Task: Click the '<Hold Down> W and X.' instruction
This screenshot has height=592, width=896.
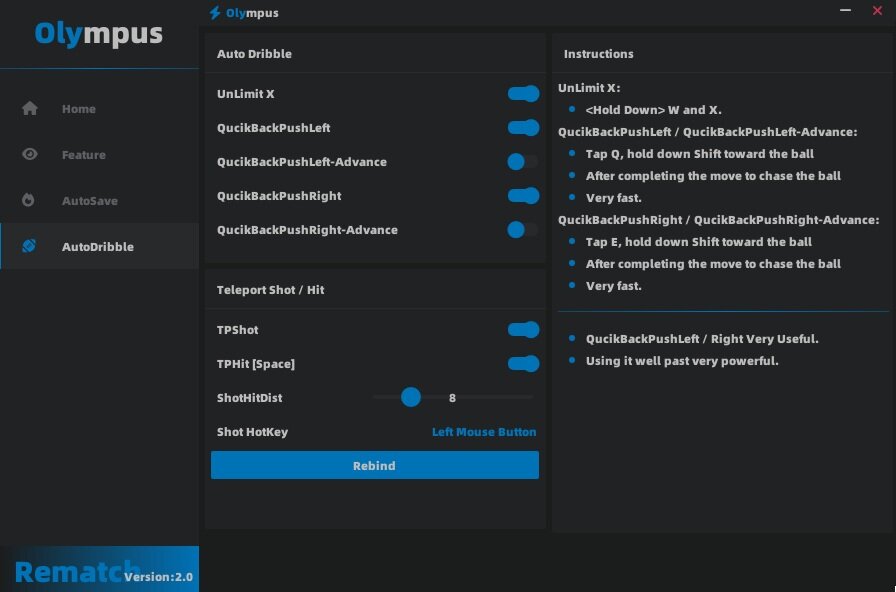Action: click(x=653, y=110)
